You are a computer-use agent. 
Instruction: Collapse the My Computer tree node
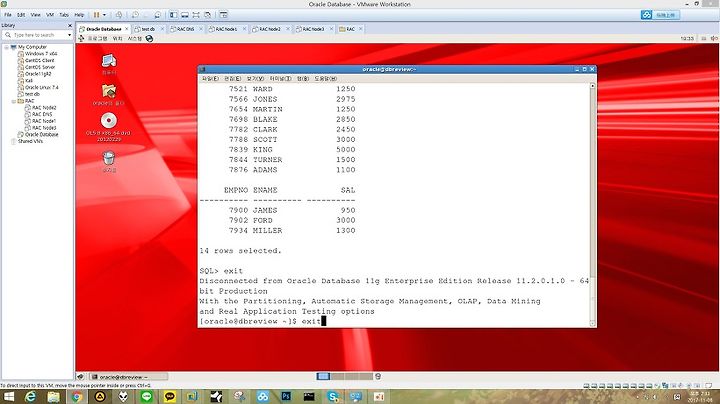click(6, 47)
